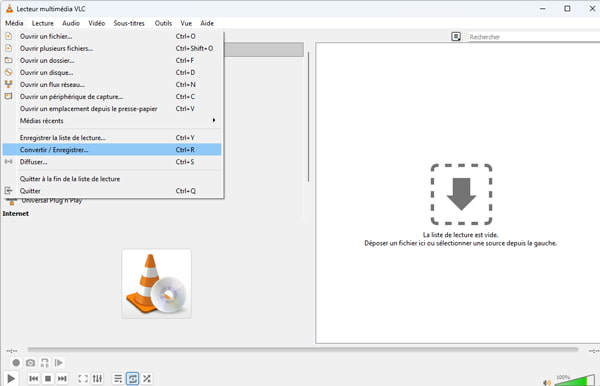
Task: Toggle fullscreen video mode
Action: coord(83,378)
